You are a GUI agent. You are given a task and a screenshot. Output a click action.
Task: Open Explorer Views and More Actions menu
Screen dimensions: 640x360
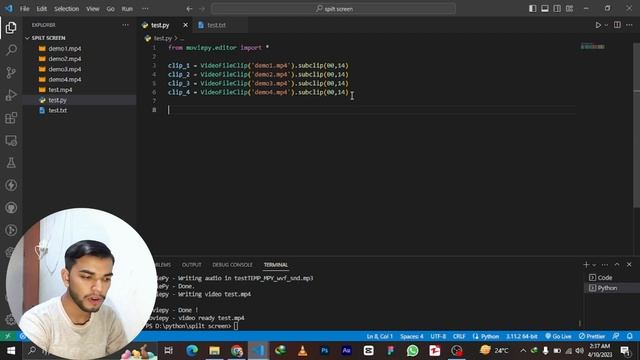[x=125, y=25]
